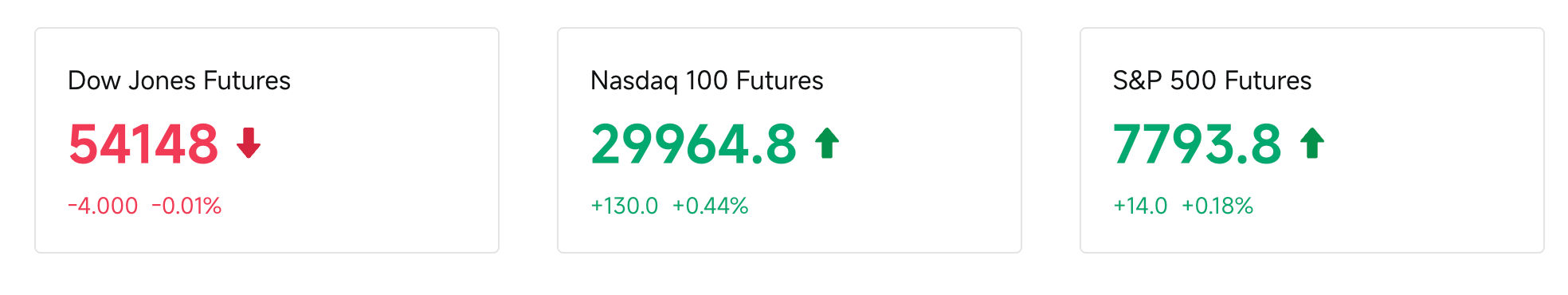Select the Nasdaq 100 price 29964.8
Viewport: 1568px width, 295px height.
(x=693, y=144)
